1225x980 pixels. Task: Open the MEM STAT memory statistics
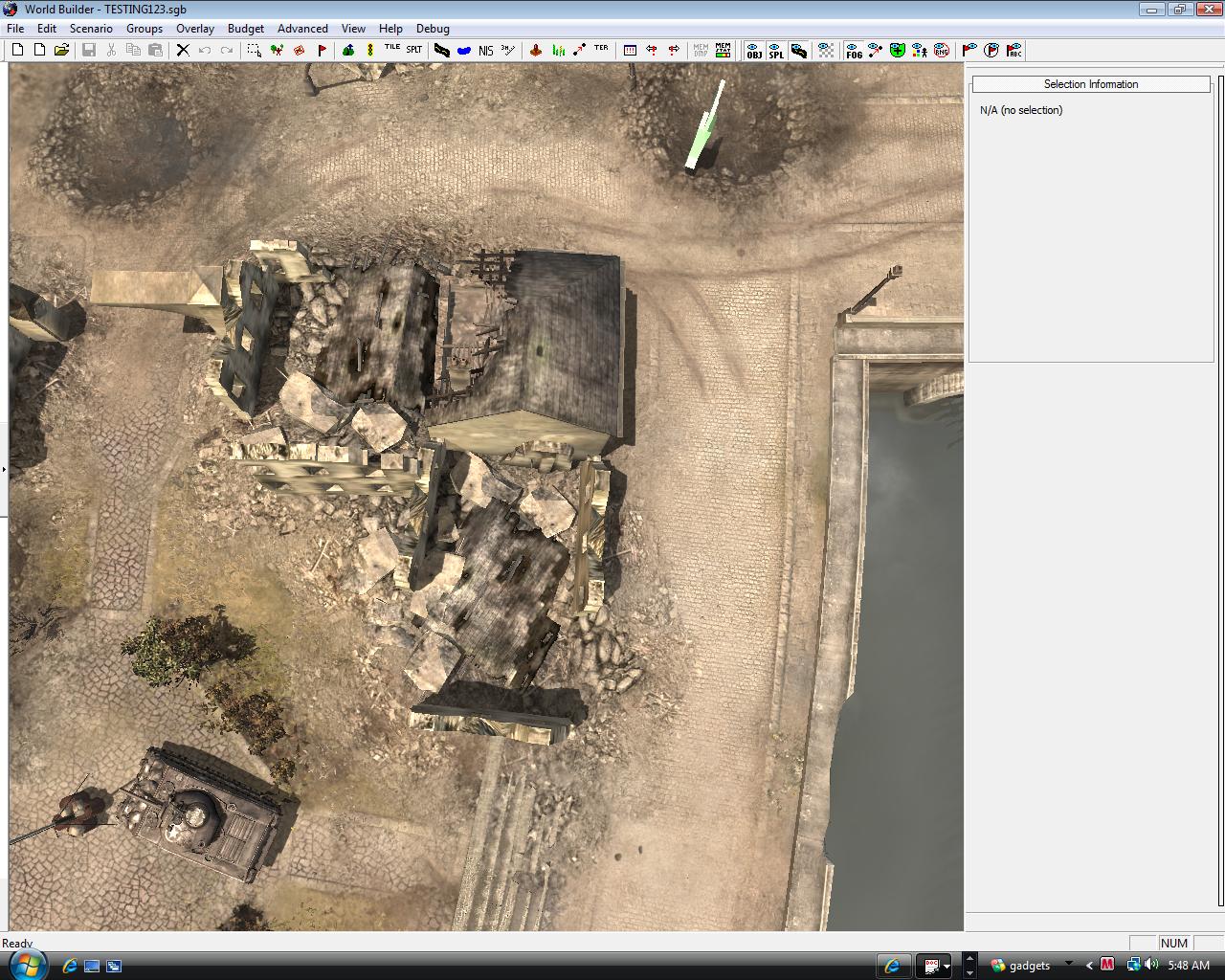[x=723, y=50]
